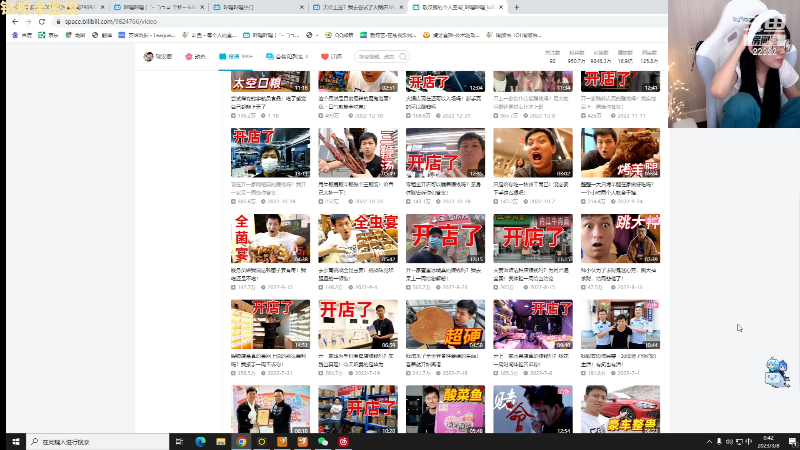Toggle the 中 input method indicator
The width and height of the screenshot is (800, 450).
(748, 442)
